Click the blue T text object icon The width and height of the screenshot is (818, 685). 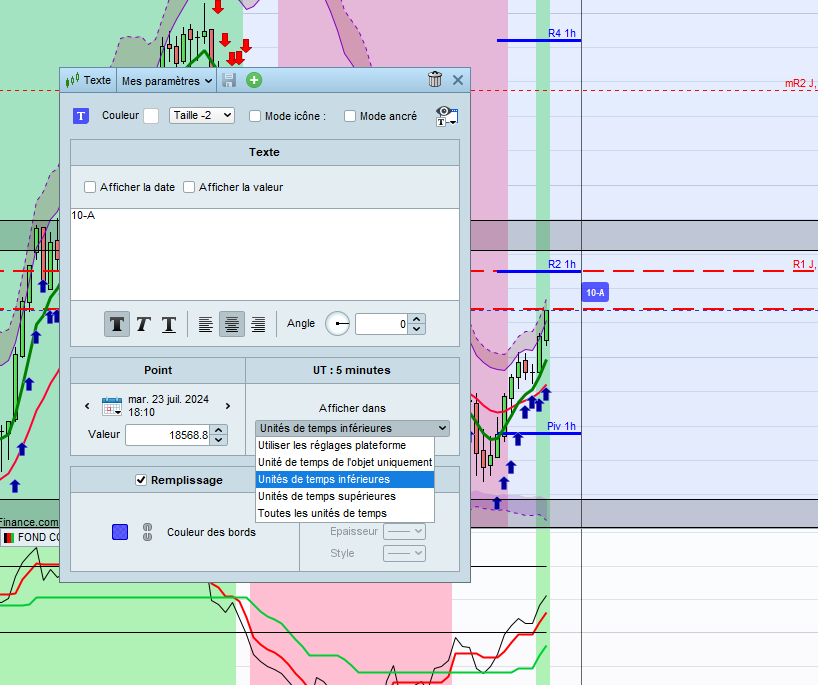81,116
